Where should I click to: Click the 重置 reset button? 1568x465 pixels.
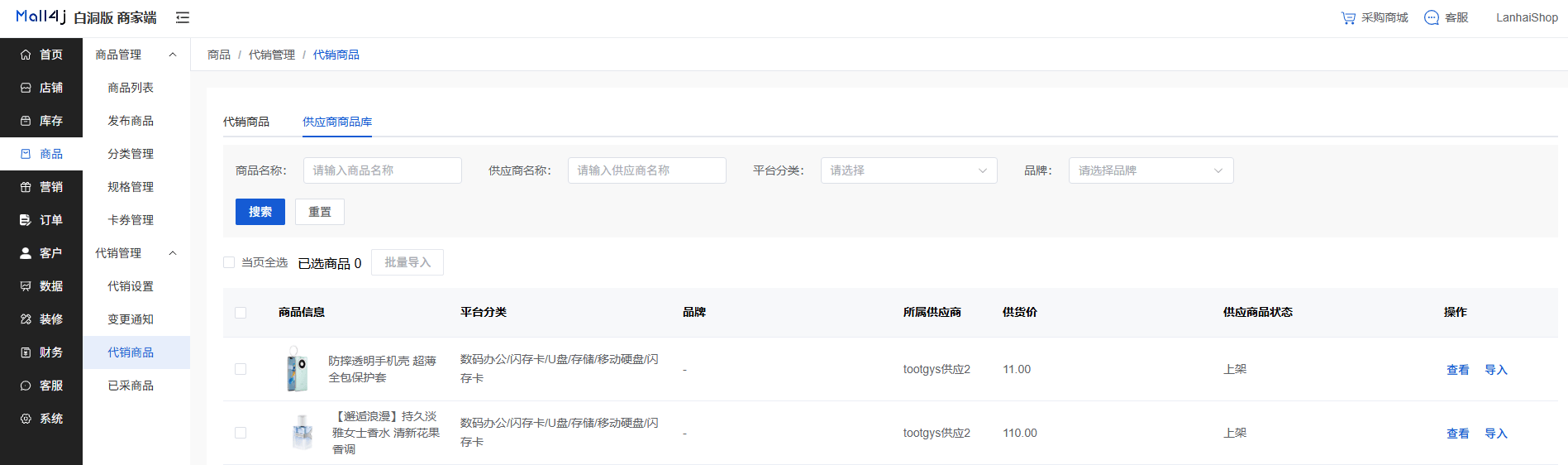click(320, 212)
